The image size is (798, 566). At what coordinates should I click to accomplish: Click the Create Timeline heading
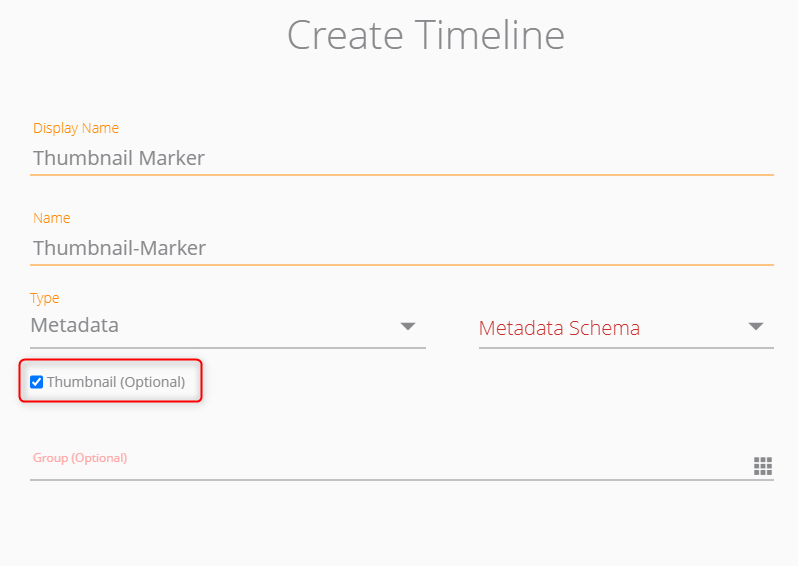[426, 35]
